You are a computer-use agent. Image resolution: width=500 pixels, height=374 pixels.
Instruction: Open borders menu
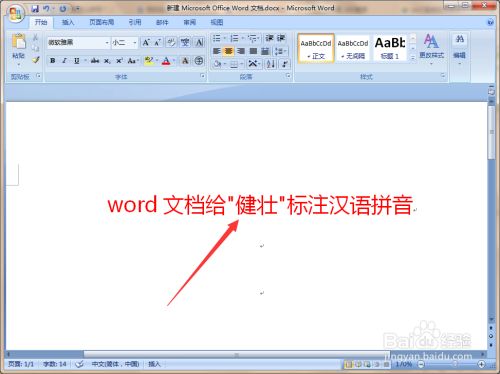(236, 64)
